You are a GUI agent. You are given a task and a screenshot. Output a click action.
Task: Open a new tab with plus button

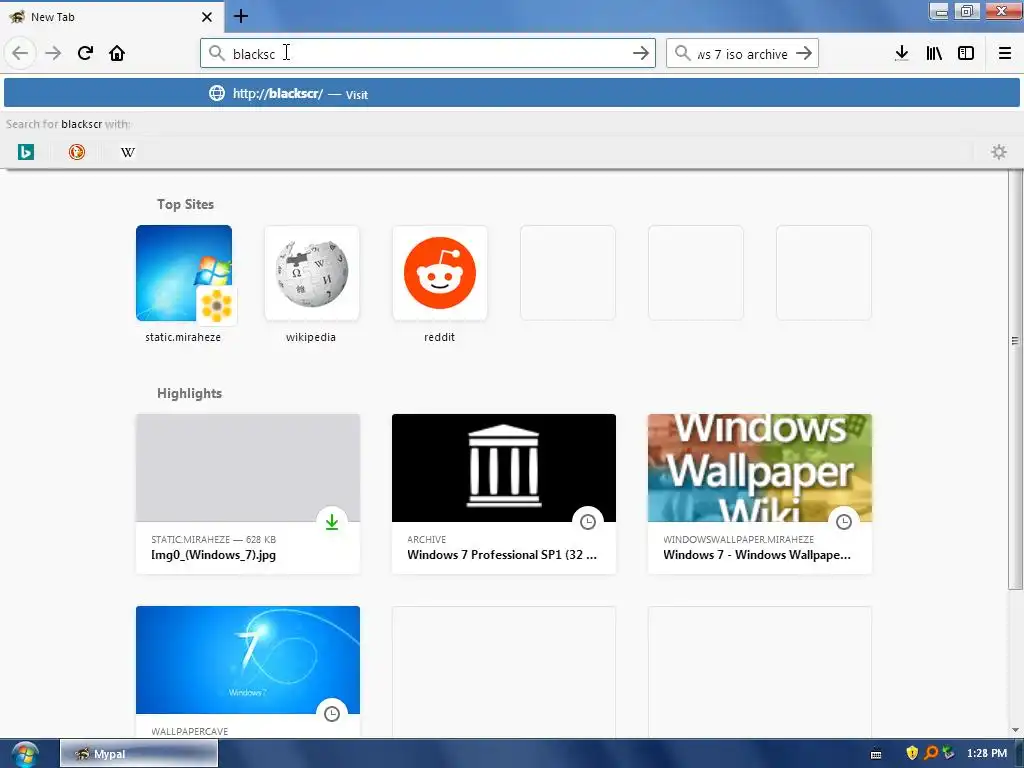click(x=241, y=16)
